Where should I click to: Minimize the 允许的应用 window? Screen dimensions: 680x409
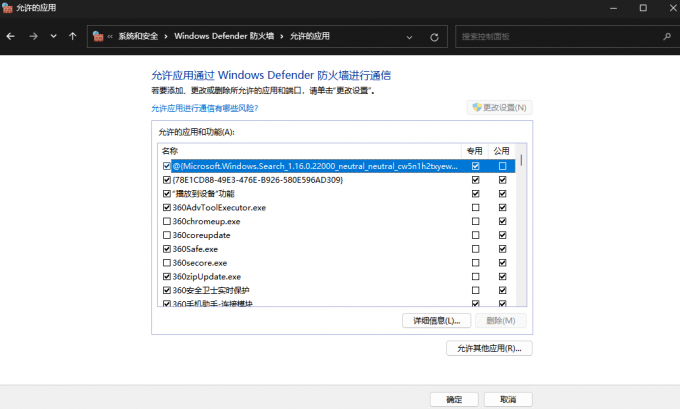point(613,8)
